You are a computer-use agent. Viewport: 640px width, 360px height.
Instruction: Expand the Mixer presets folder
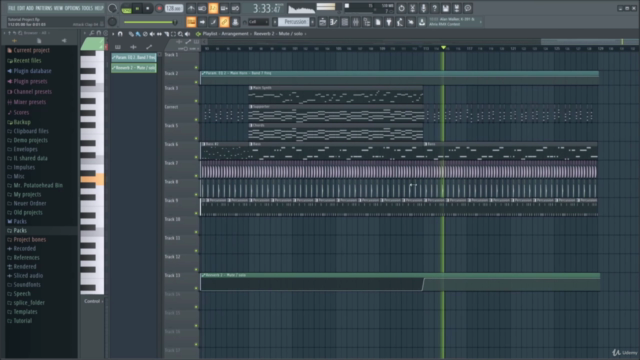[x=29, y=102]
